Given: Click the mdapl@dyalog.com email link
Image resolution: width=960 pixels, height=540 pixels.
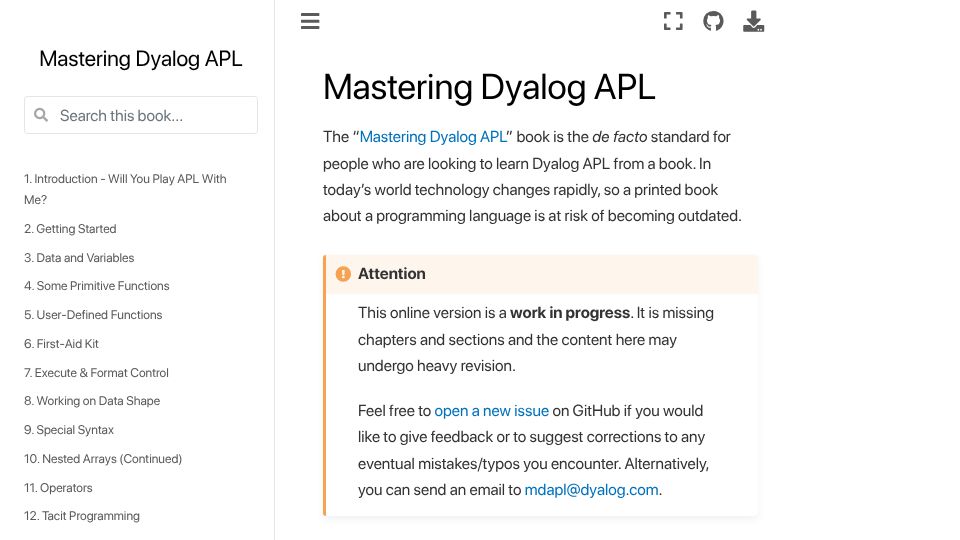Looking at the screenshot, I should pyautogui.click(x=591, y=490).
